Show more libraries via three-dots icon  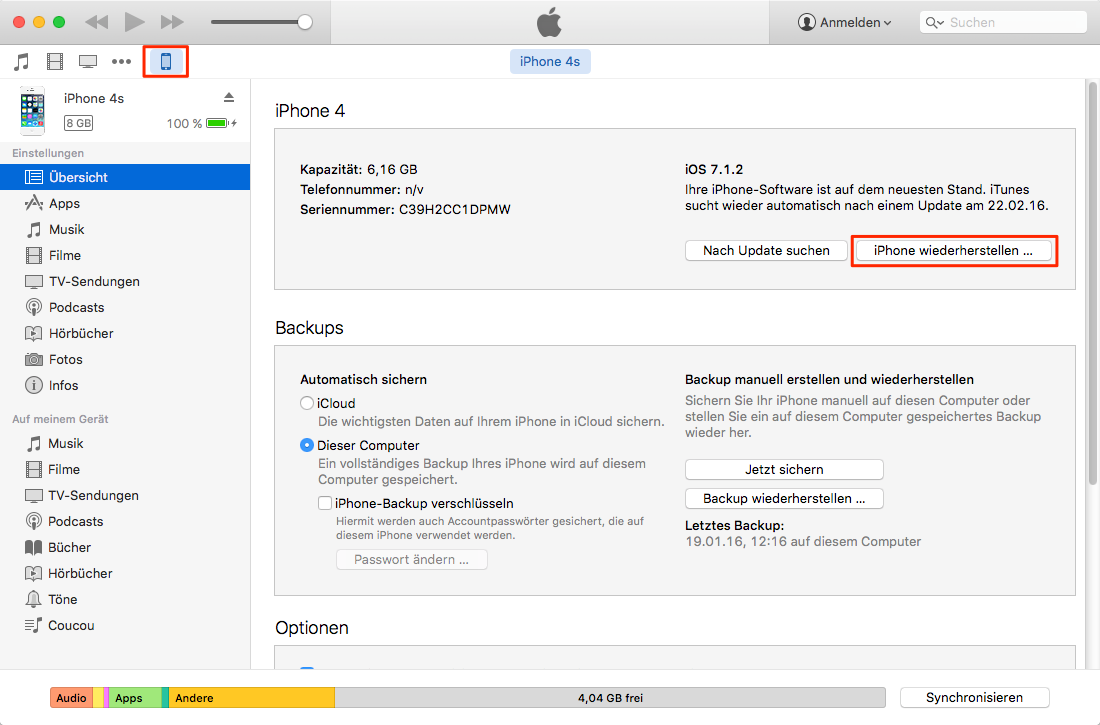click(121, 62)
